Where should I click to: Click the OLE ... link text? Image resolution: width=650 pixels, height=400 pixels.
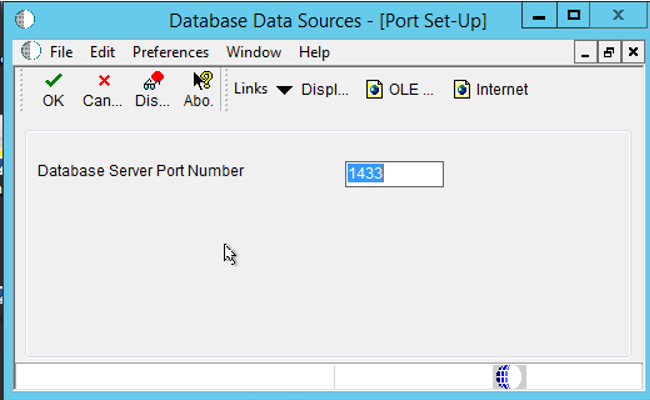click(x=411, y=89)
